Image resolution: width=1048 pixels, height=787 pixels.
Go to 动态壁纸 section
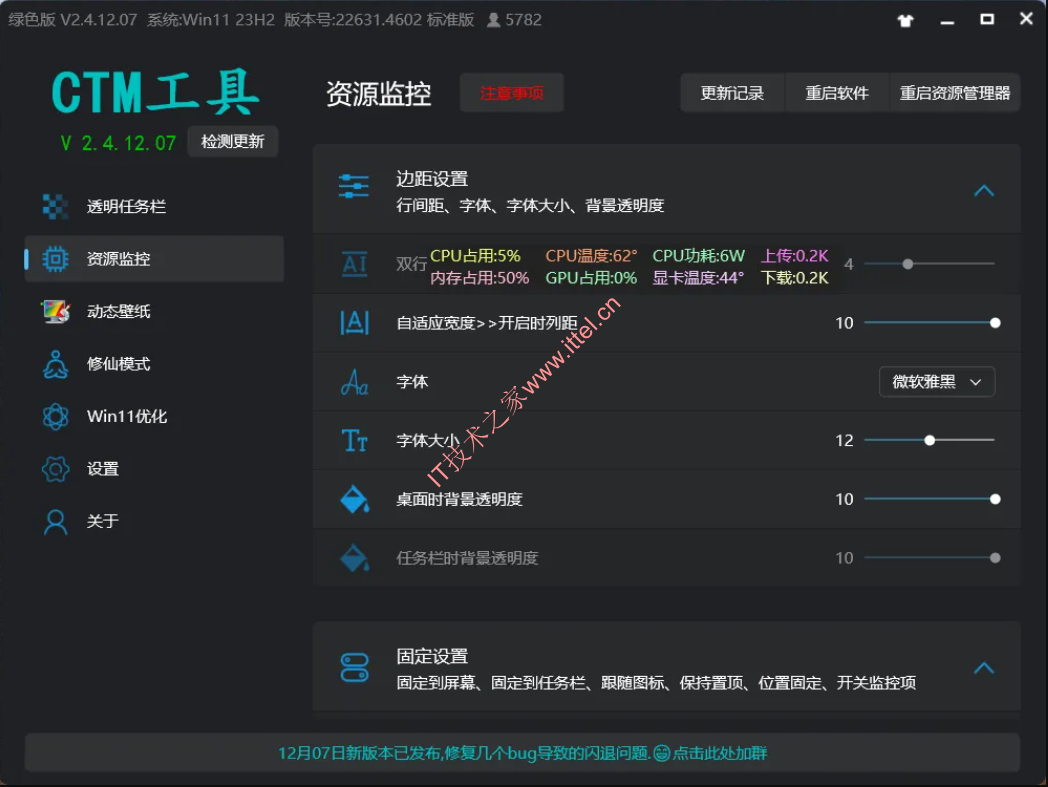pos(154,311)
